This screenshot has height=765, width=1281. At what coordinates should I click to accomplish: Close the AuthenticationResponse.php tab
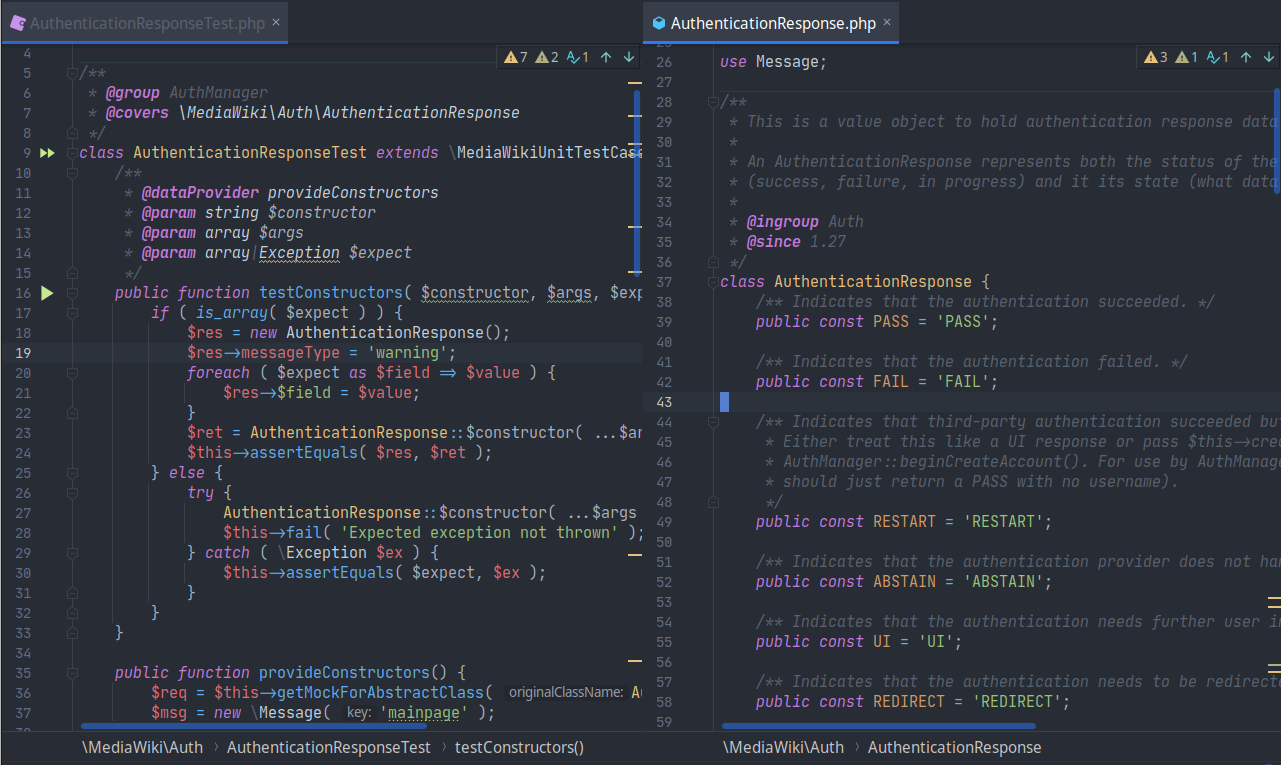coord(886,22)
